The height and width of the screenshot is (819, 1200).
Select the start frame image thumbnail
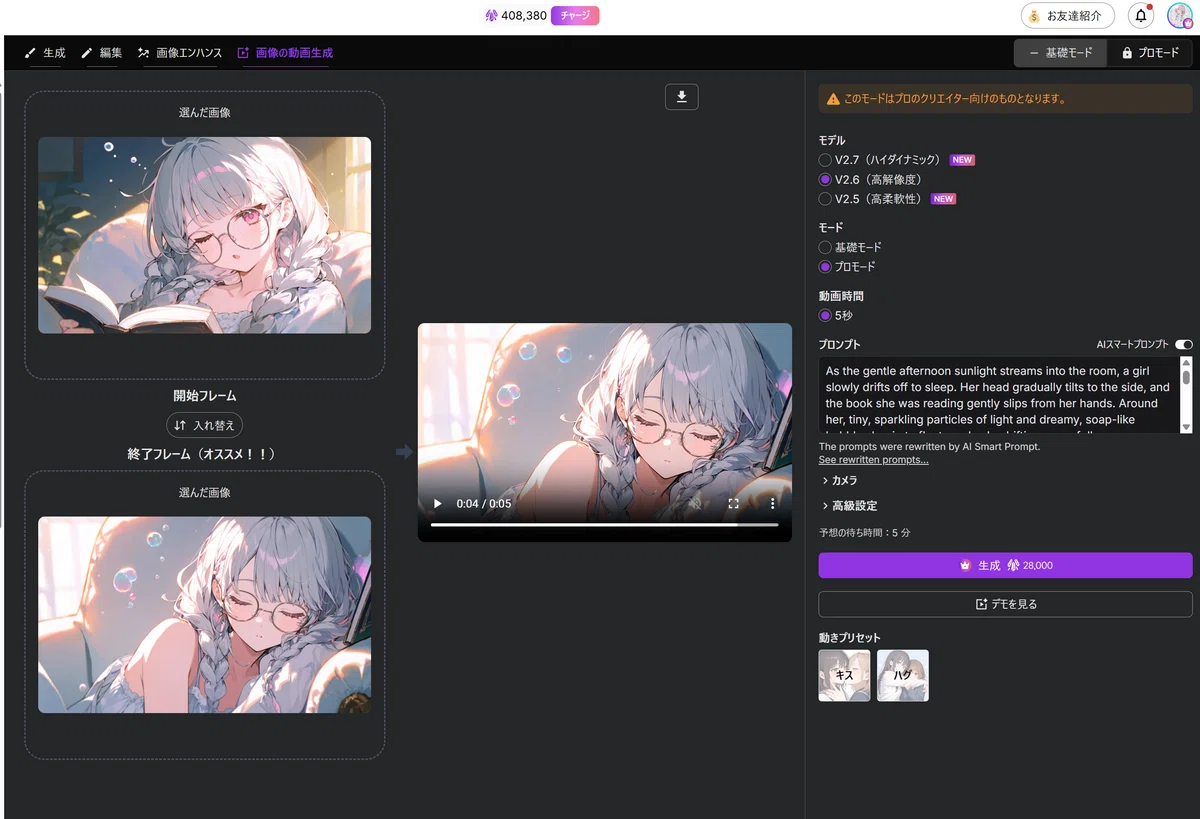(205, 235)
